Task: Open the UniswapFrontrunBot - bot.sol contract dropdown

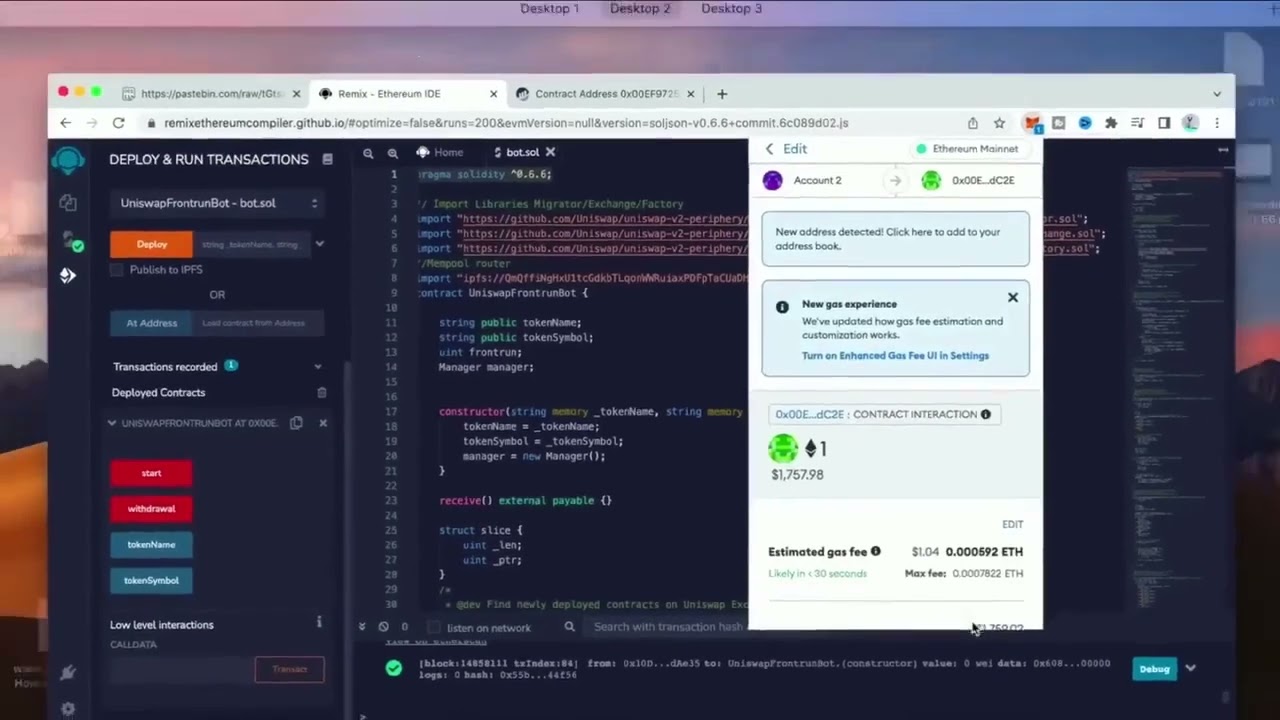Action: [216, 203]
